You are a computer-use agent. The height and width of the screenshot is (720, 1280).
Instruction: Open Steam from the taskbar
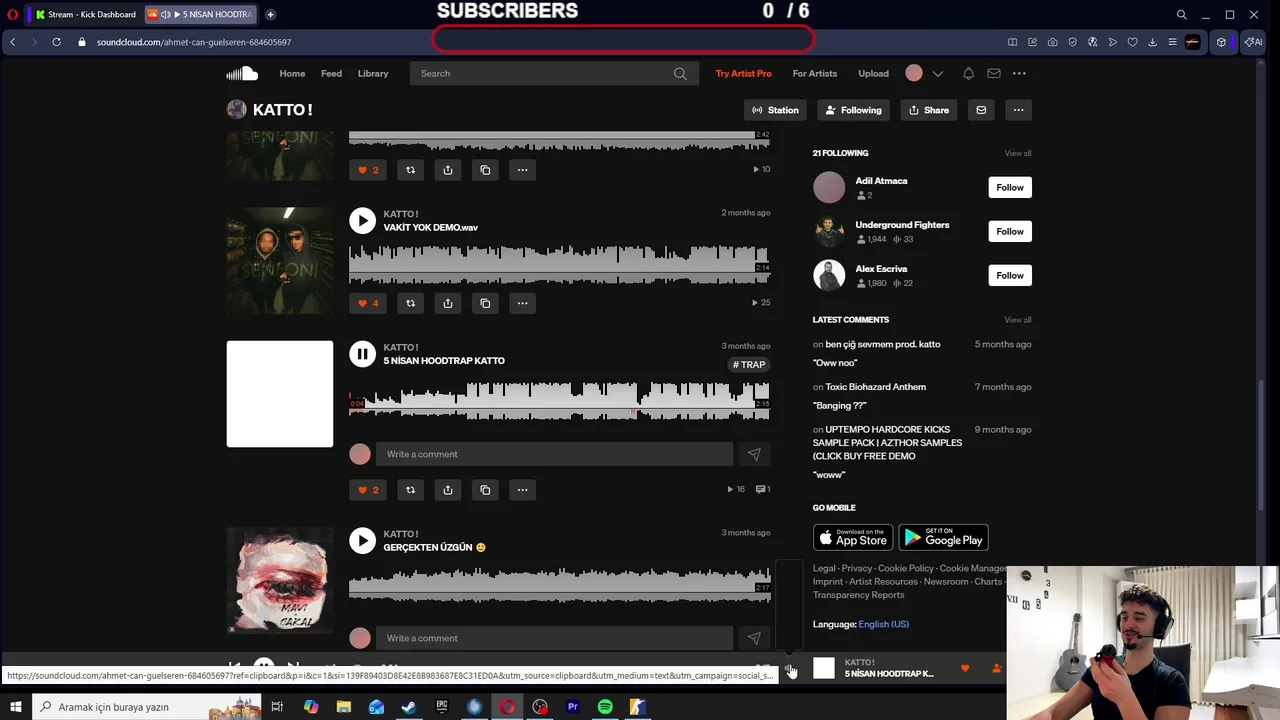(x=408, y=707)
